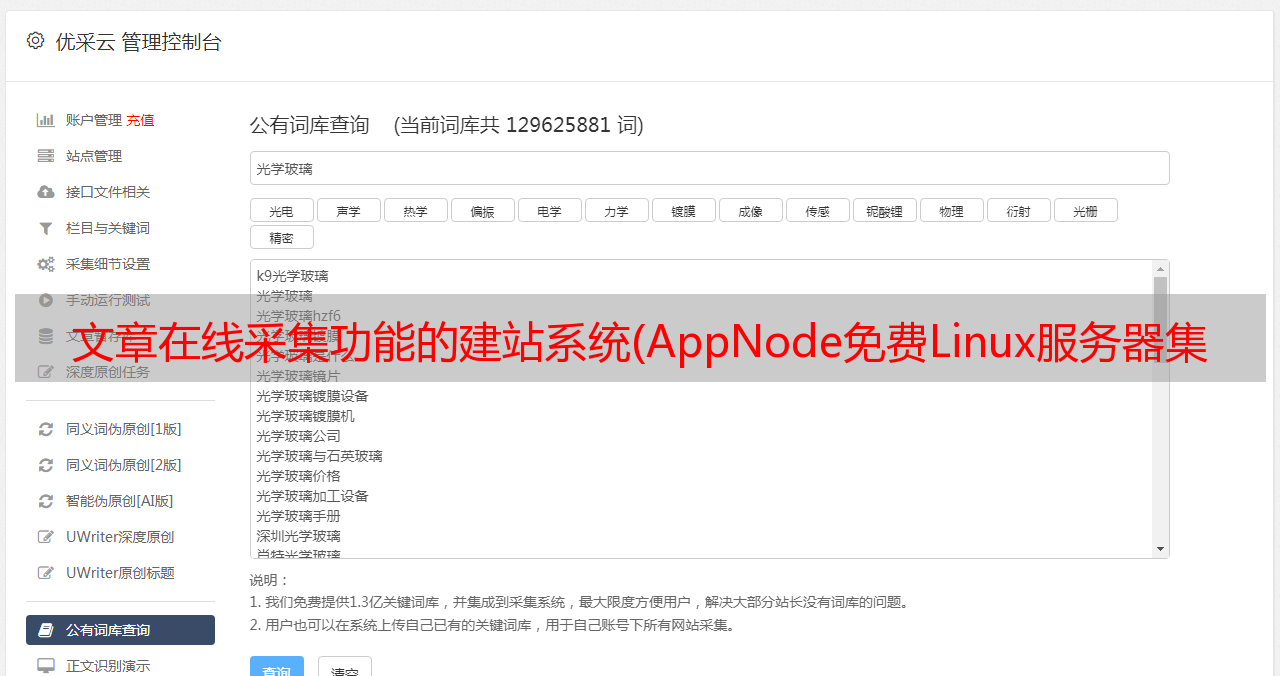Select the 精密 tag button

point(281,237)
